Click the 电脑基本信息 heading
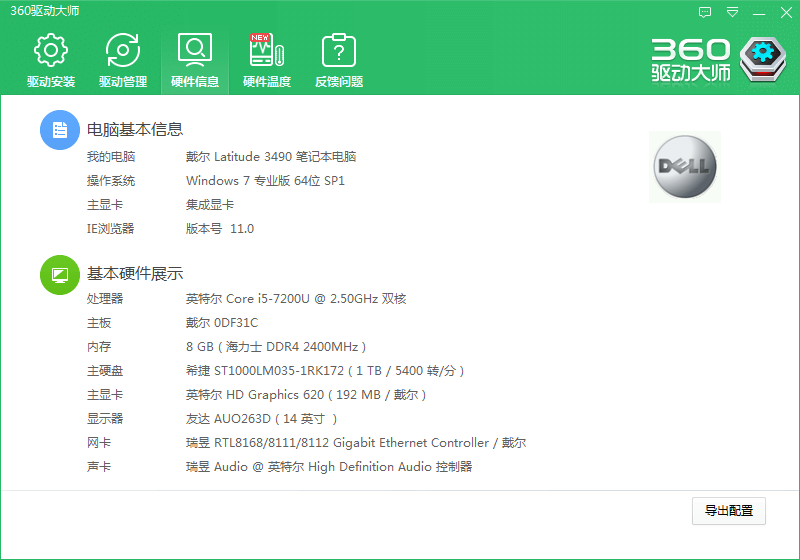Viewport: 800px width, 560px height. click(x=135, y=130)
